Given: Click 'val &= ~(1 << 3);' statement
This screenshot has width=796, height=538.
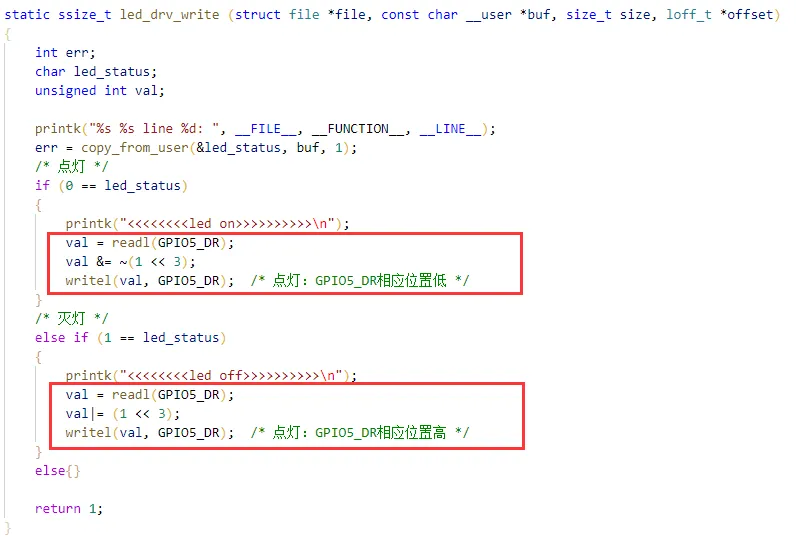Looking at the screenshot, I should click(130, 262).
